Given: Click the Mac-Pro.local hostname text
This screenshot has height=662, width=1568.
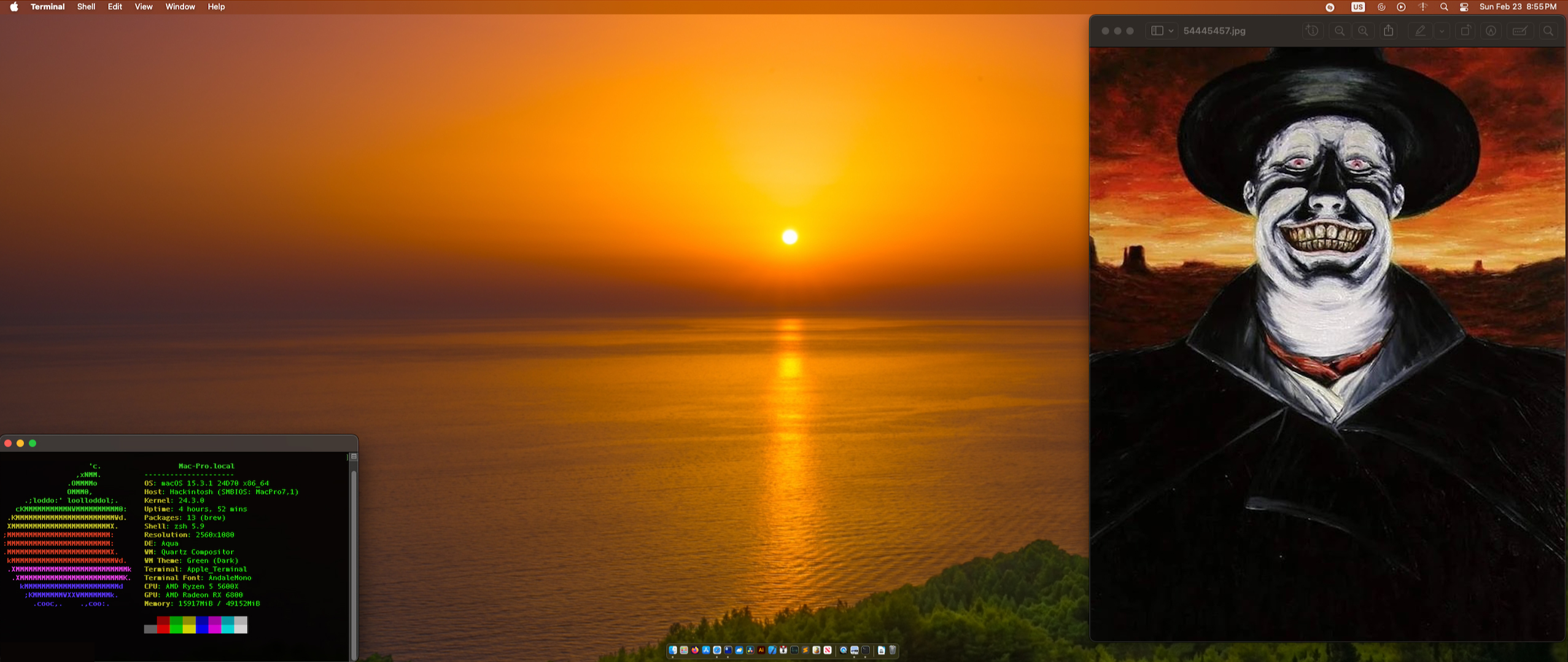Looking at the screenshot, I should pos(206,466).
